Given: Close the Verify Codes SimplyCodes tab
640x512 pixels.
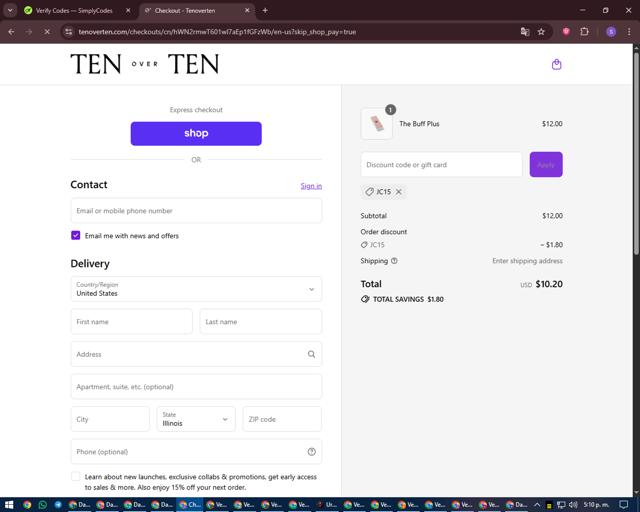Looking at the screenshot, I should 128,11.
